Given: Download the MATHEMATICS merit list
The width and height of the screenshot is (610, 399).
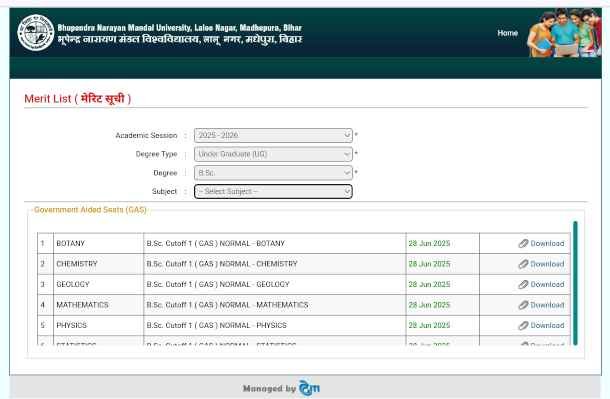Looking at the screenshot, I should coord(547,305).
